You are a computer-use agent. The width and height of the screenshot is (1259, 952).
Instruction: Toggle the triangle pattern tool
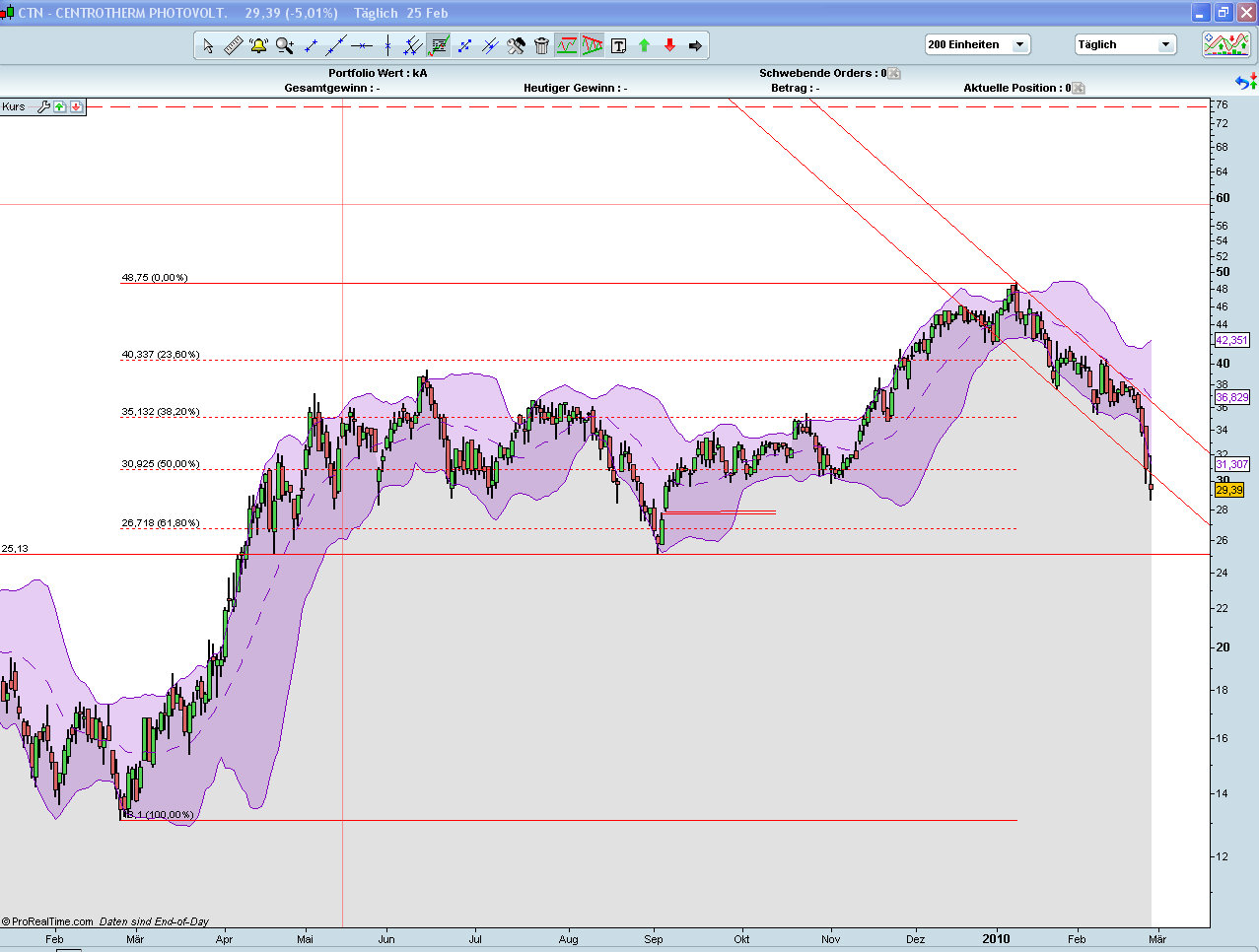pos(593,45)
